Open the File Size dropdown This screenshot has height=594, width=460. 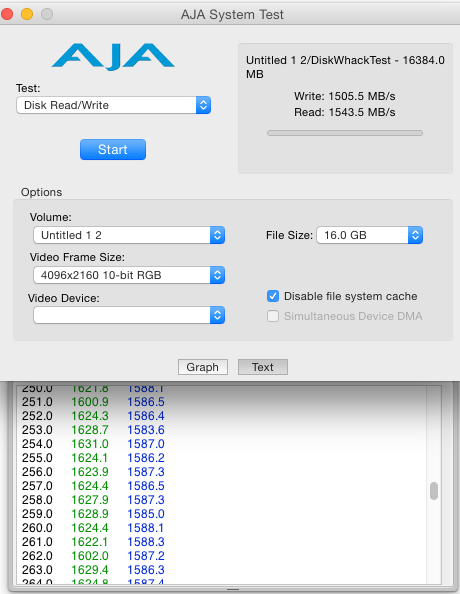pyautogui.click(x=369, y=235)
